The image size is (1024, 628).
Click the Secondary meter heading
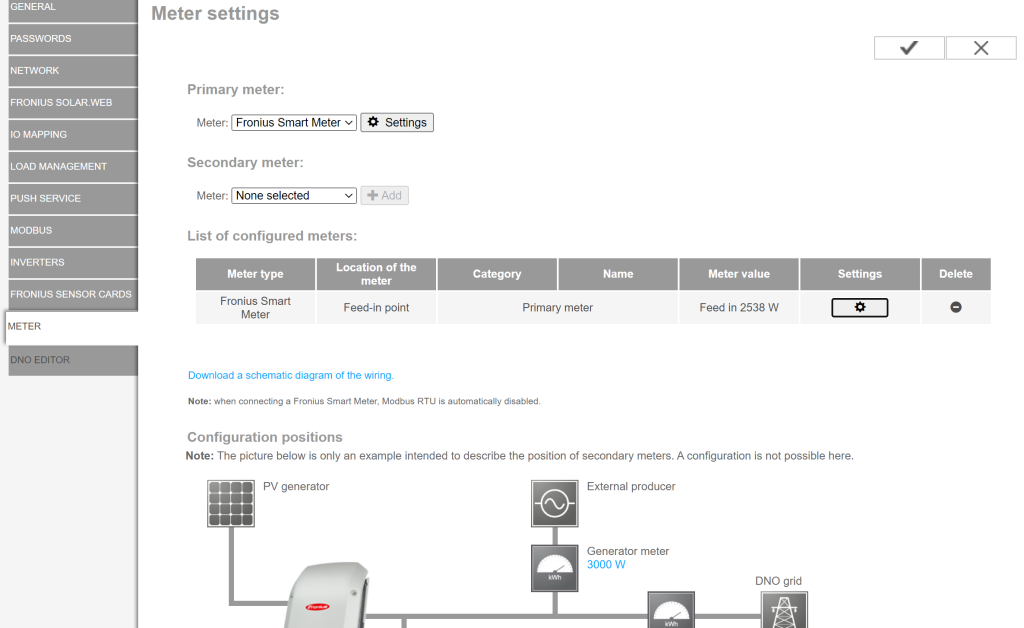[246, 163]
